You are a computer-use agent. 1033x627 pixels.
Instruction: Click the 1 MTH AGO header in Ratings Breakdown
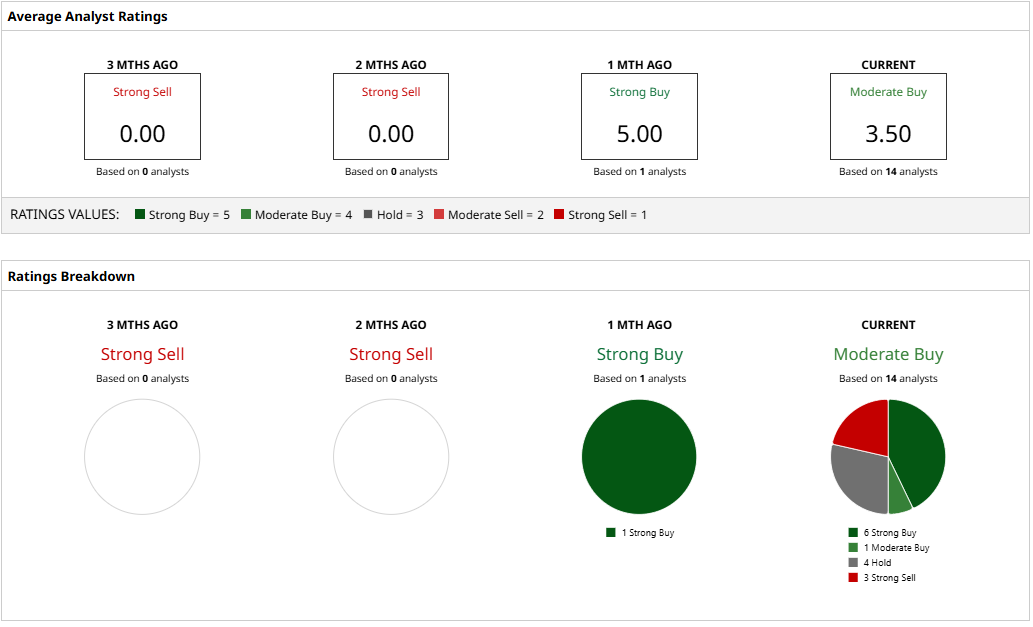[639, 325]
